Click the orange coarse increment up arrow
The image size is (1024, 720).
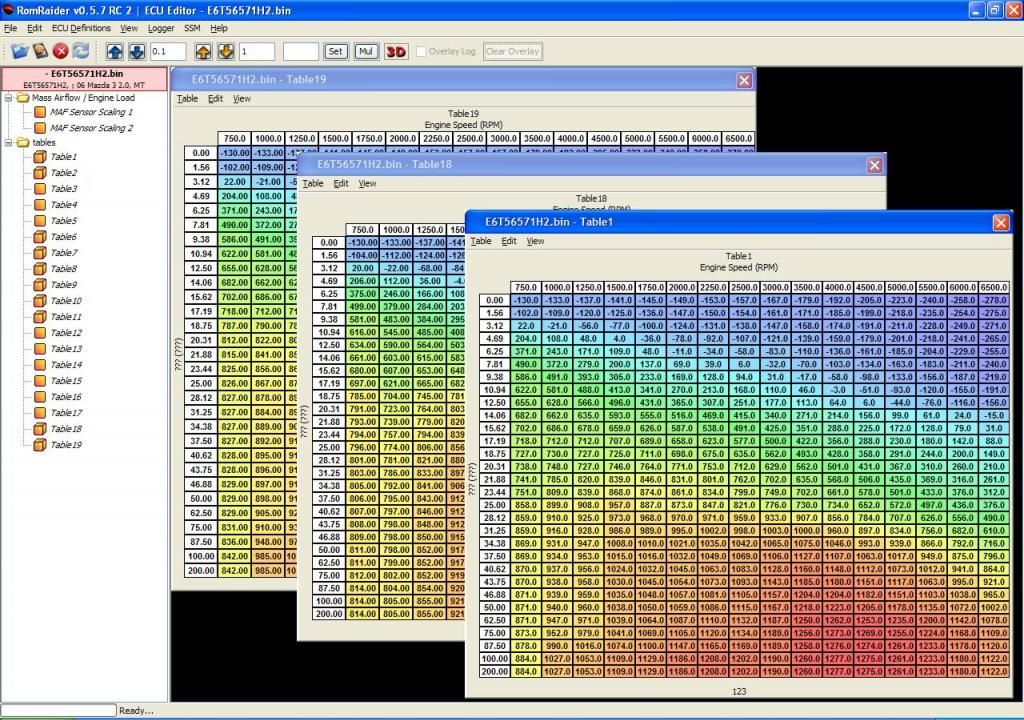[x=203, y=51]
